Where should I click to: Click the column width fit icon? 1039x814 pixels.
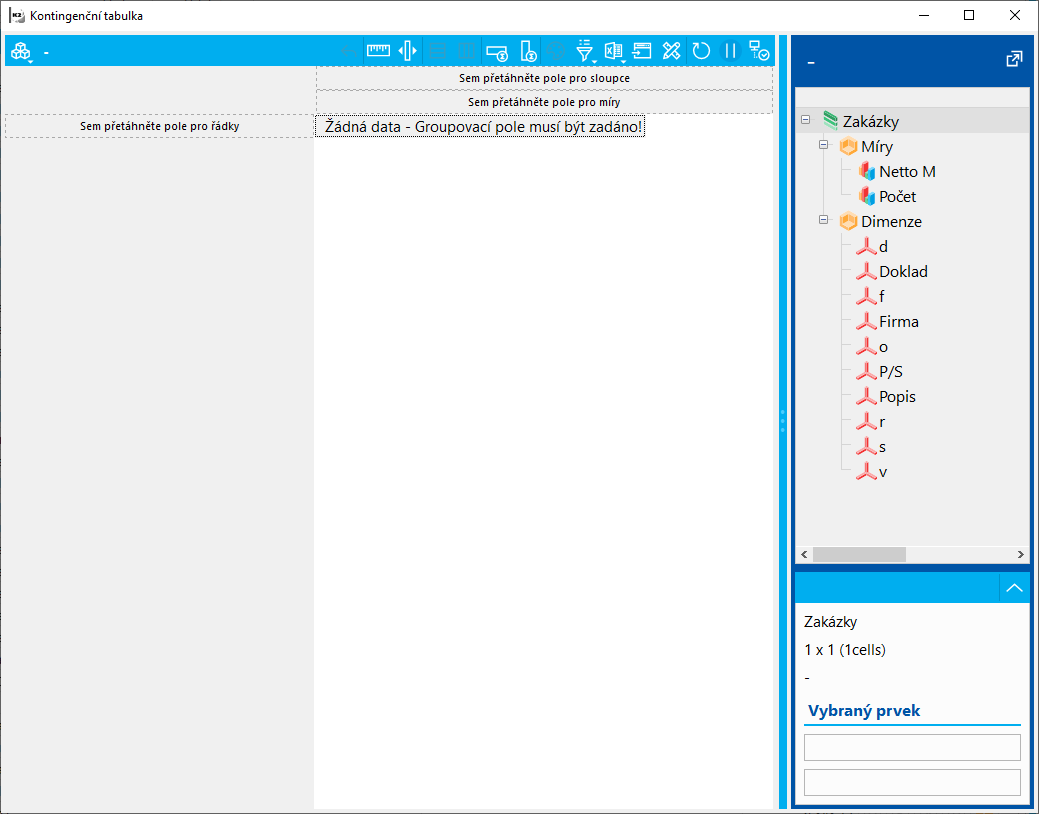[407, 50]
